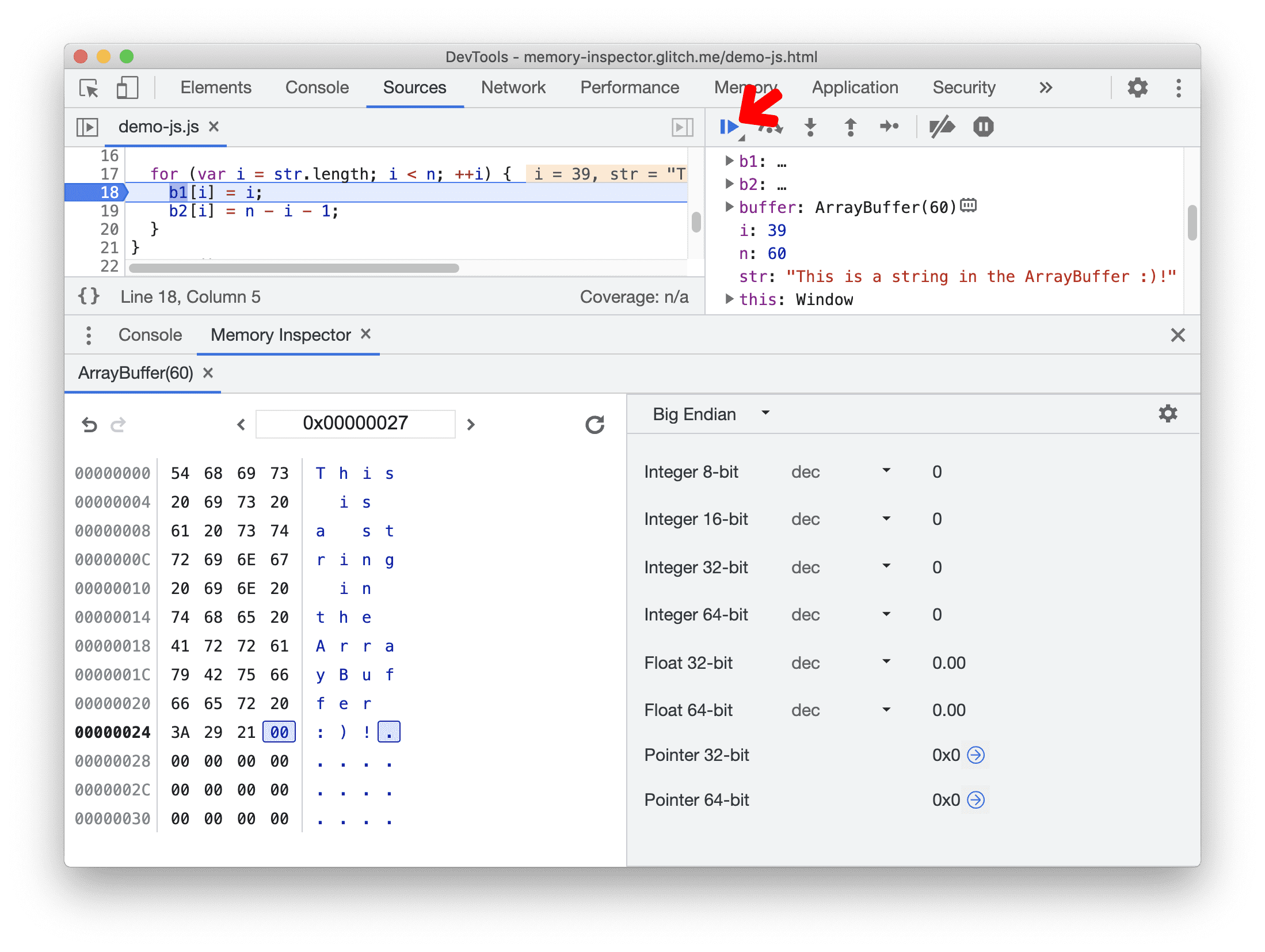Click the refresh memory buffer icon
The width and height of the screenshot is (1265, 952).
point(594,423)
